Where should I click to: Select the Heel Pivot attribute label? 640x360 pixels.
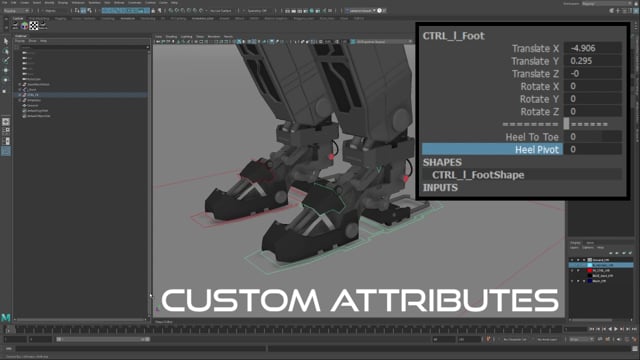[x=536, y=149]
